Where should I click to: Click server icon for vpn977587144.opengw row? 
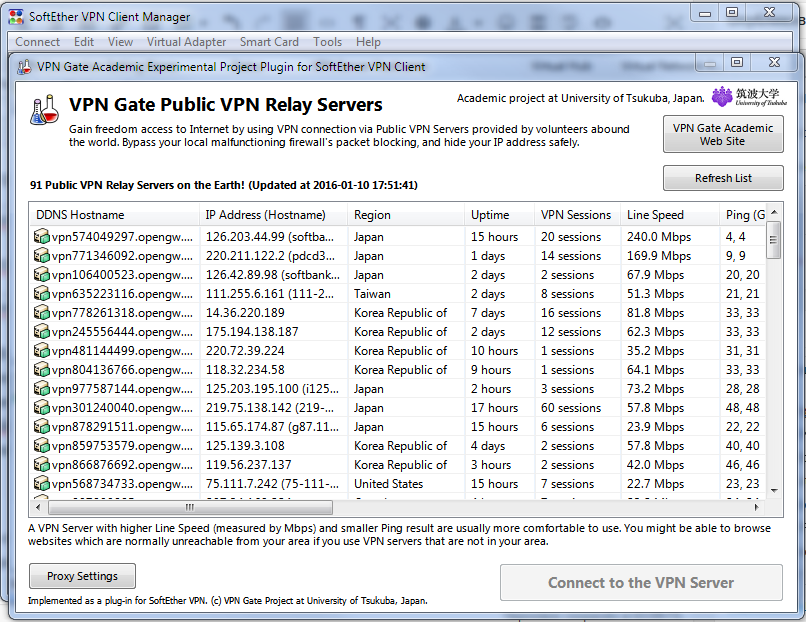pyautogui.click(x=41, y=389)
